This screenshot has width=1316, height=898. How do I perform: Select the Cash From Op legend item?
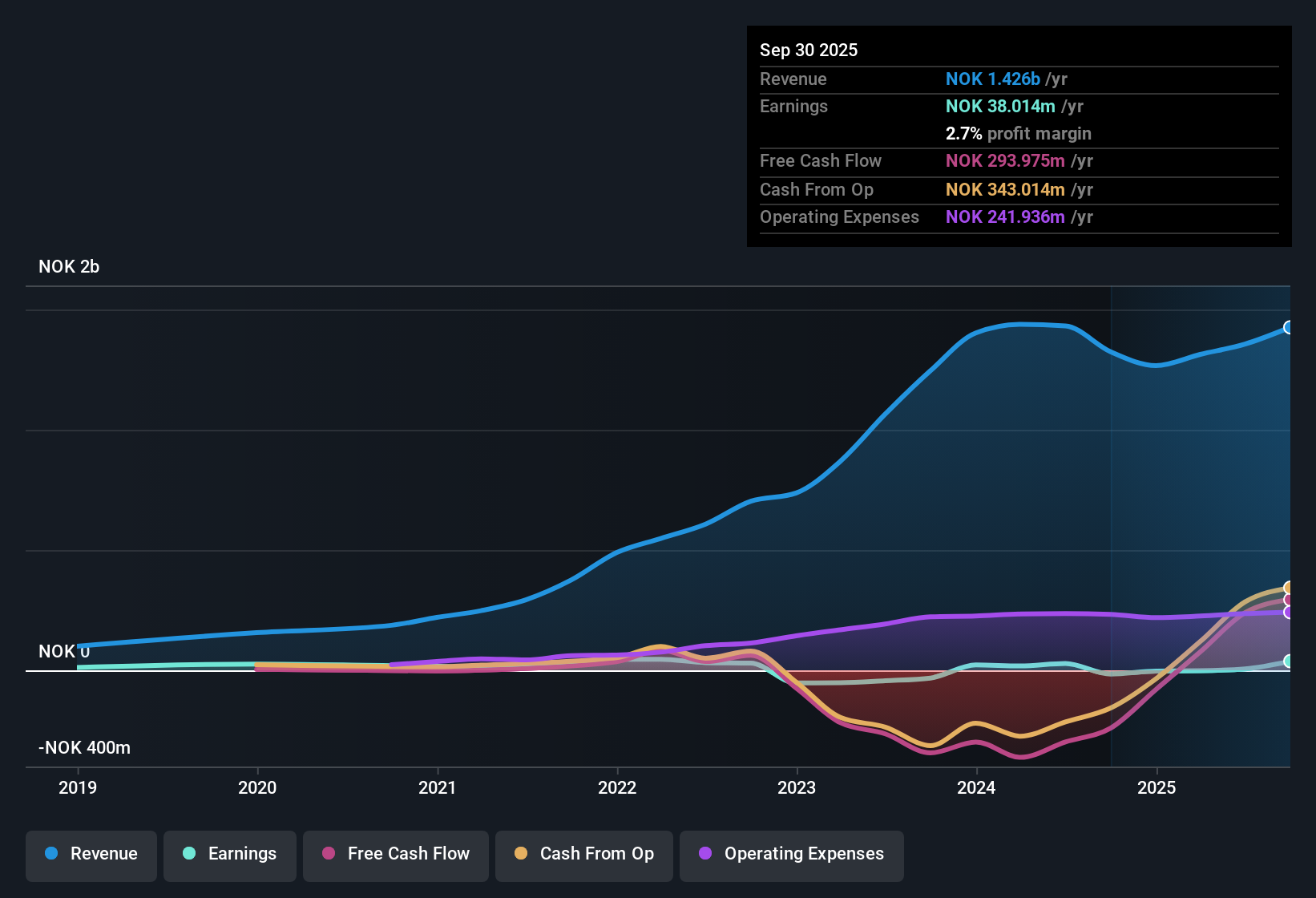583,854
